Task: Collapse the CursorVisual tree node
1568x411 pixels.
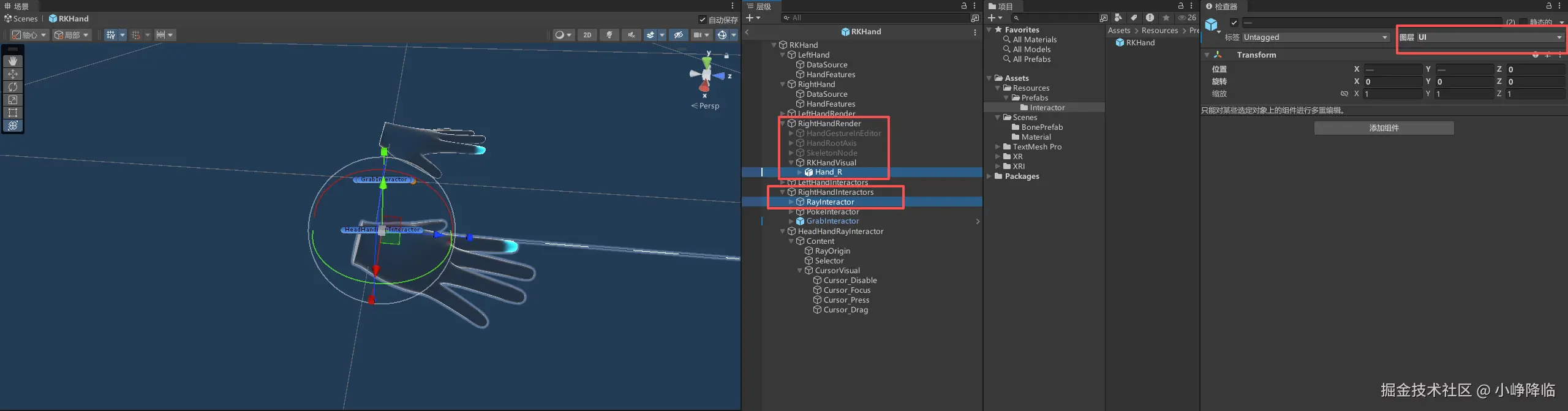Action: coord(800,271)
